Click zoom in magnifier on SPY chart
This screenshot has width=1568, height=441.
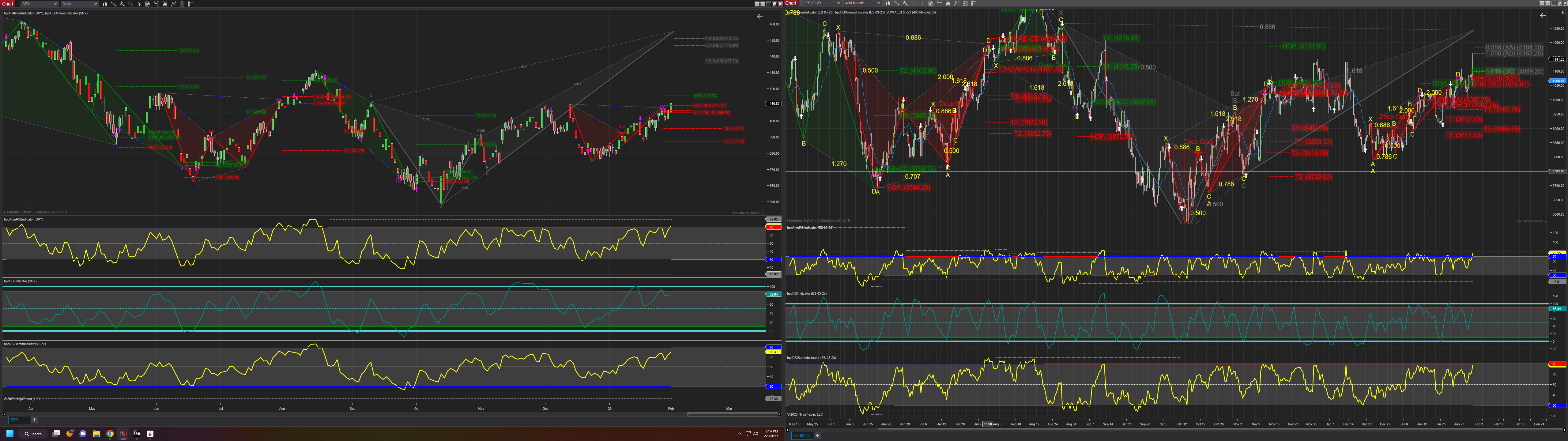(123, 4)
